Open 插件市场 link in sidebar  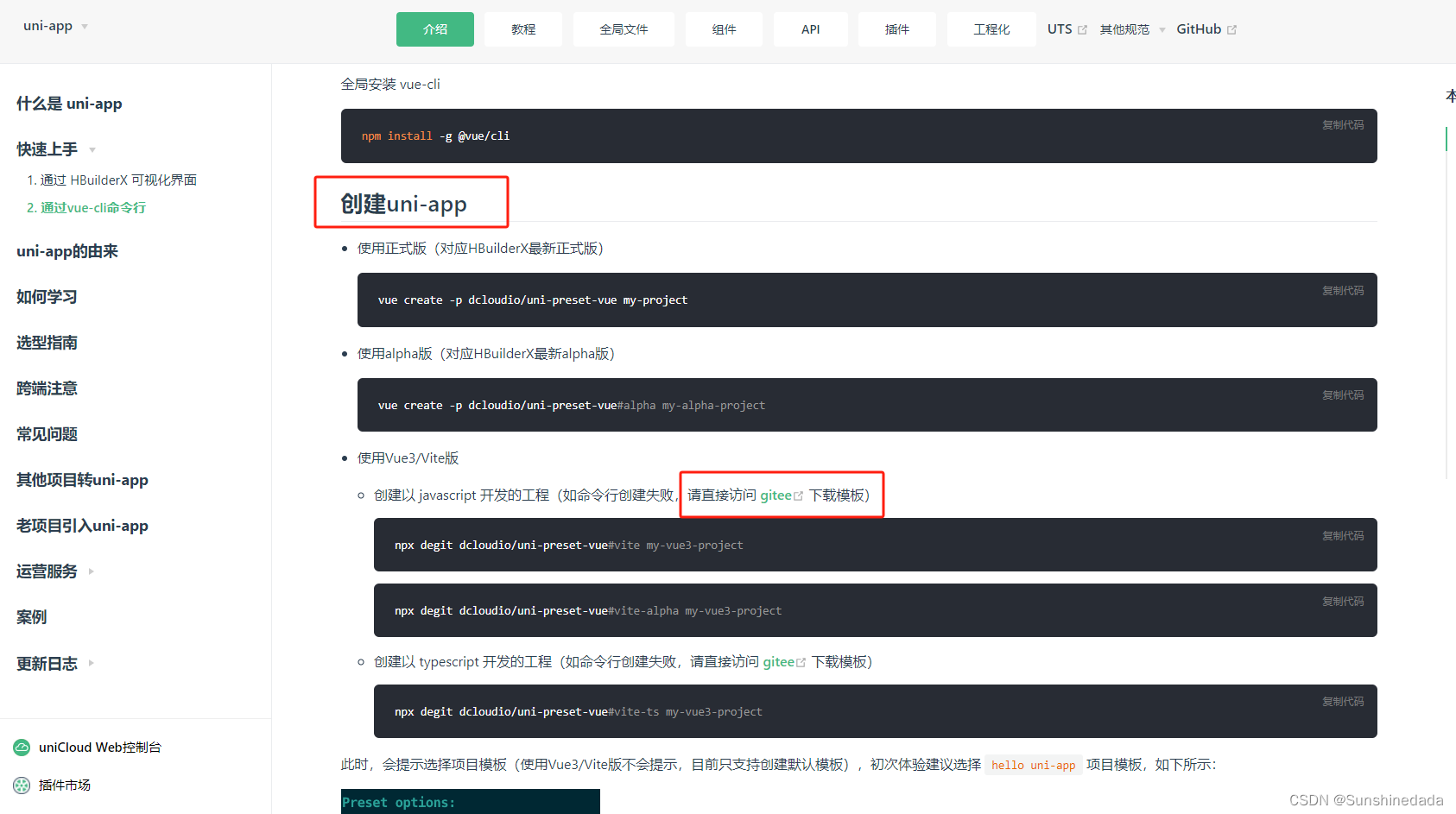click(65, 786)
